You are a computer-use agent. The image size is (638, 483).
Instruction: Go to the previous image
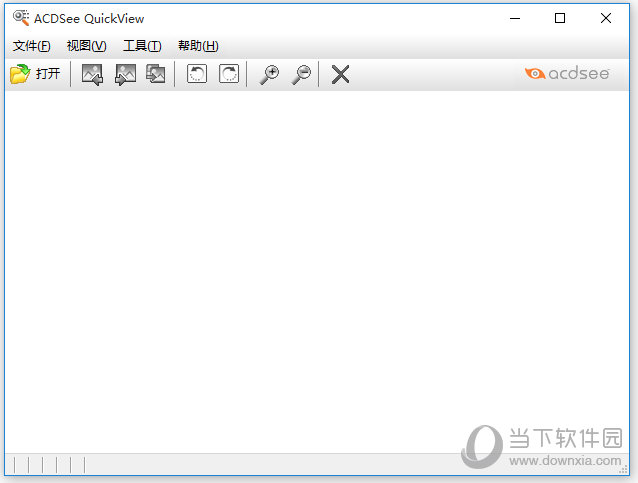click(92, 74)
